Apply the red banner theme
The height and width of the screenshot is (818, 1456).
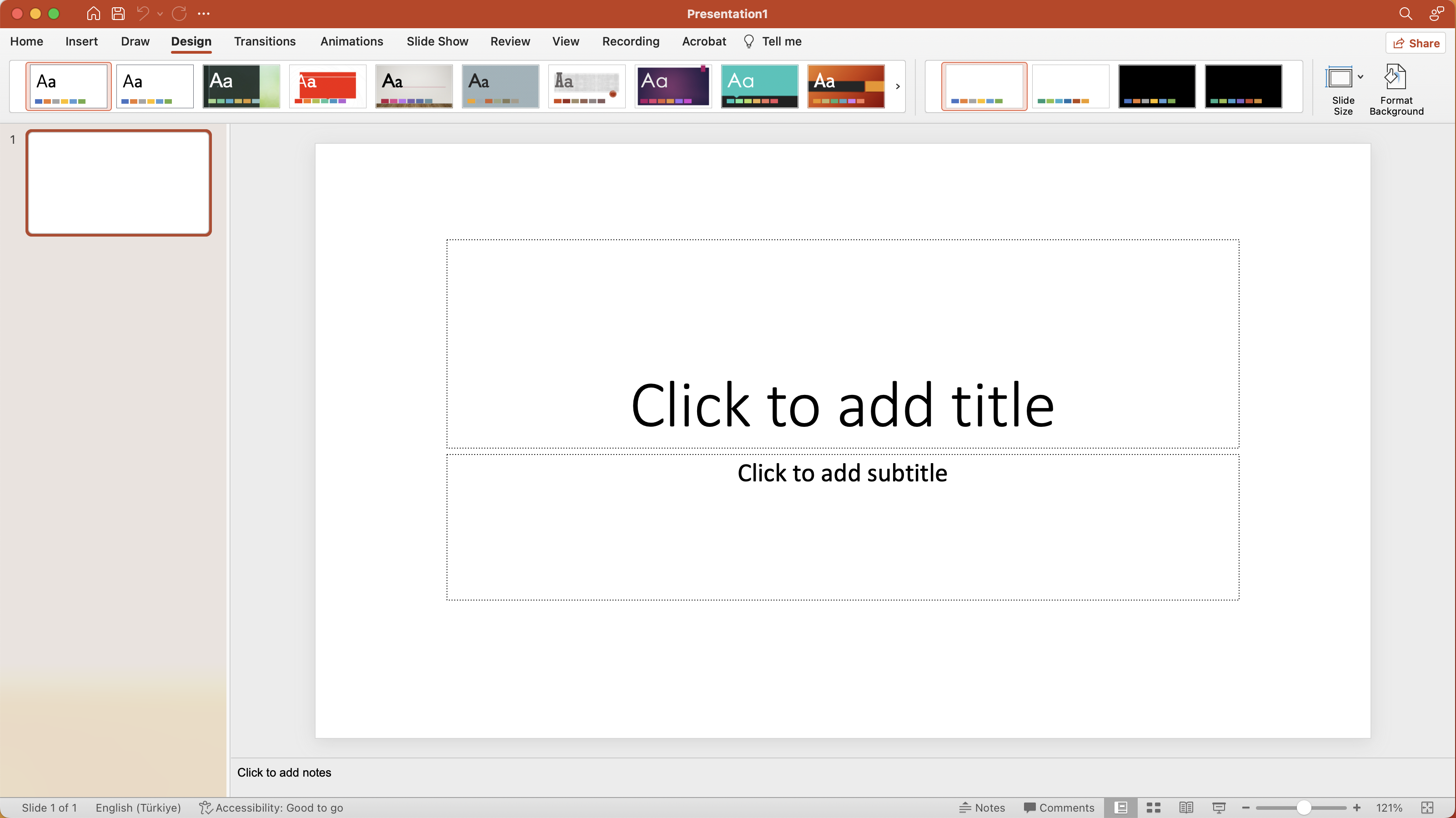tap(328, 86)
